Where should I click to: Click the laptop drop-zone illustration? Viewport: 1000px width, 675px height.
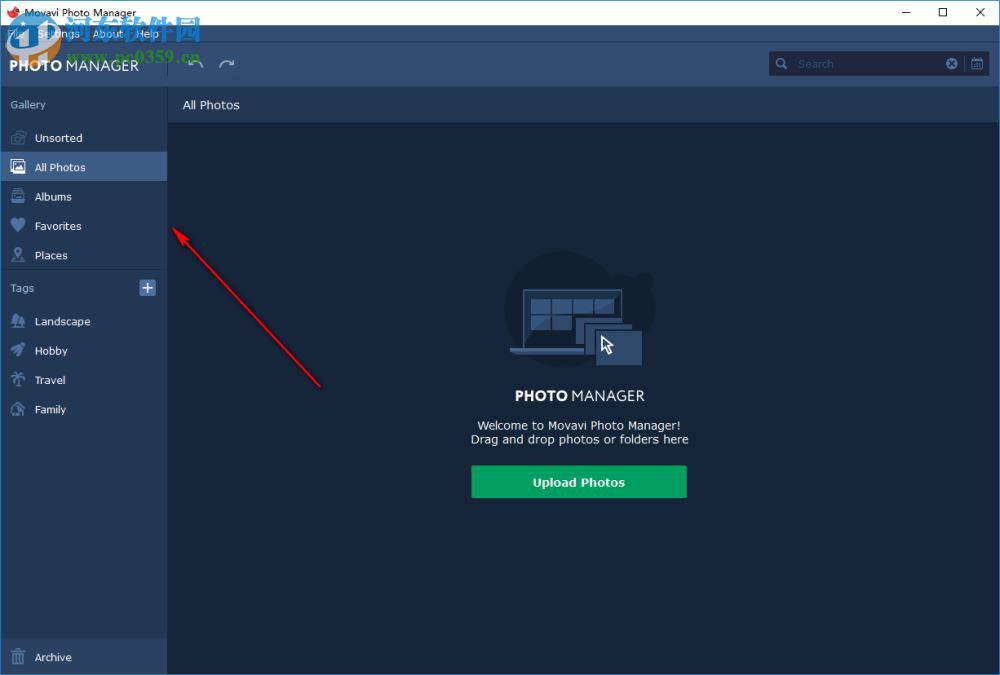tap(578, 309)
